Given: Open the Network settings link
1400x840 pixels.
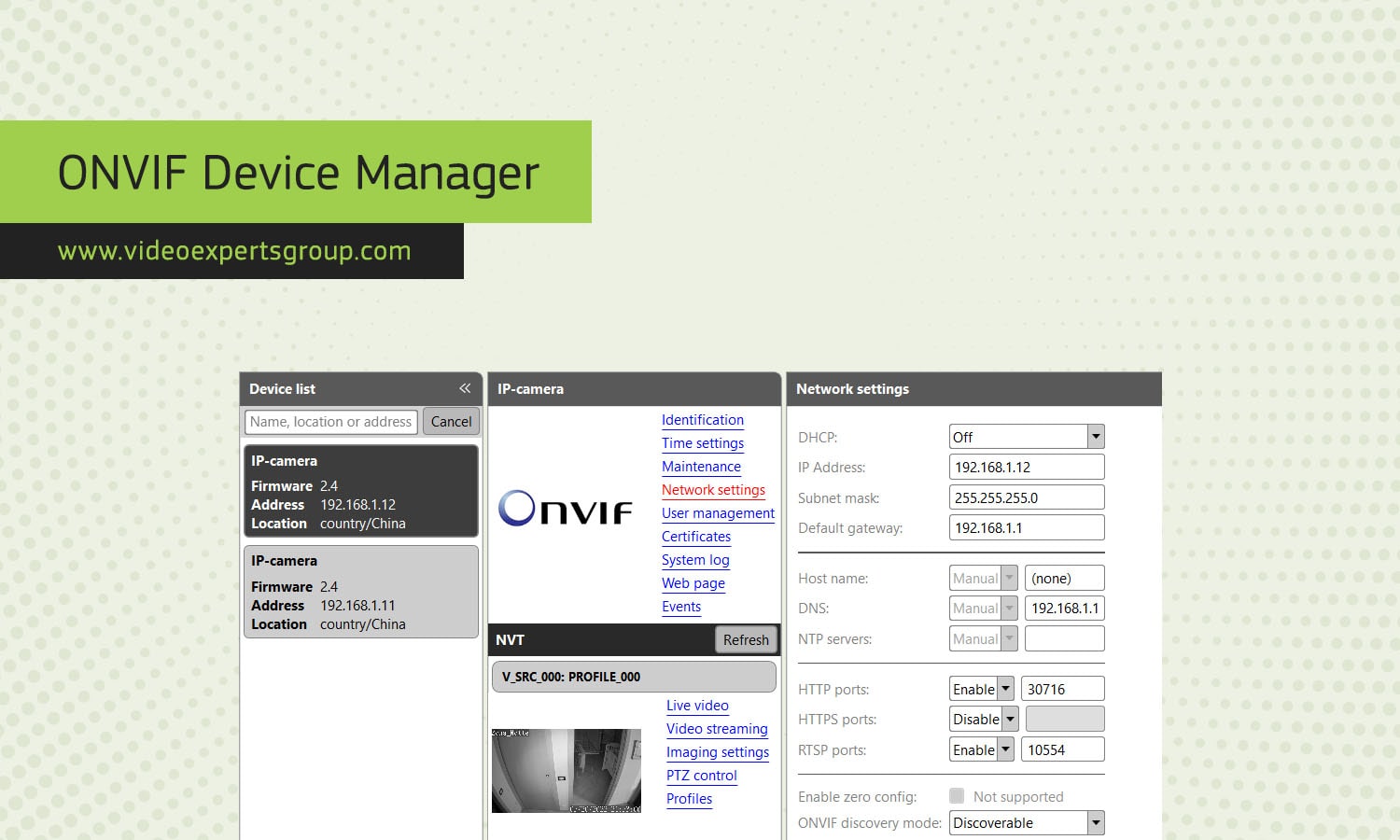Looking at the screenshot, I should [x=713, y=490].
